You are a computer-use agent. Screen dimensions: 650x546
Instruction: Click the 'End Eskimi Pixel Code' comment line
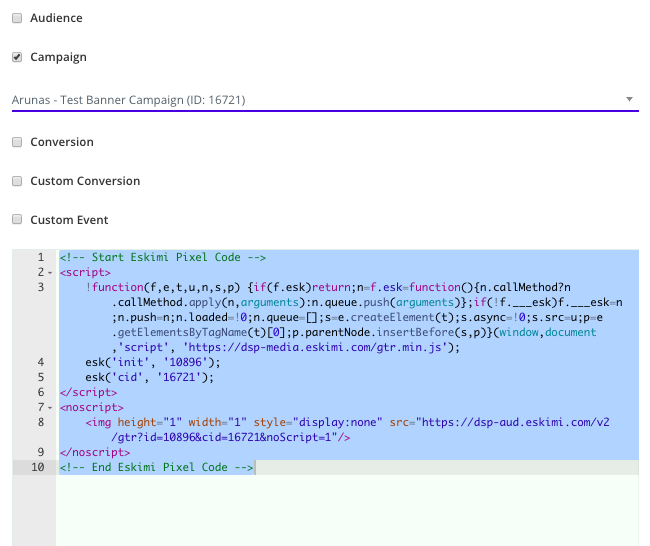[156, 467]
